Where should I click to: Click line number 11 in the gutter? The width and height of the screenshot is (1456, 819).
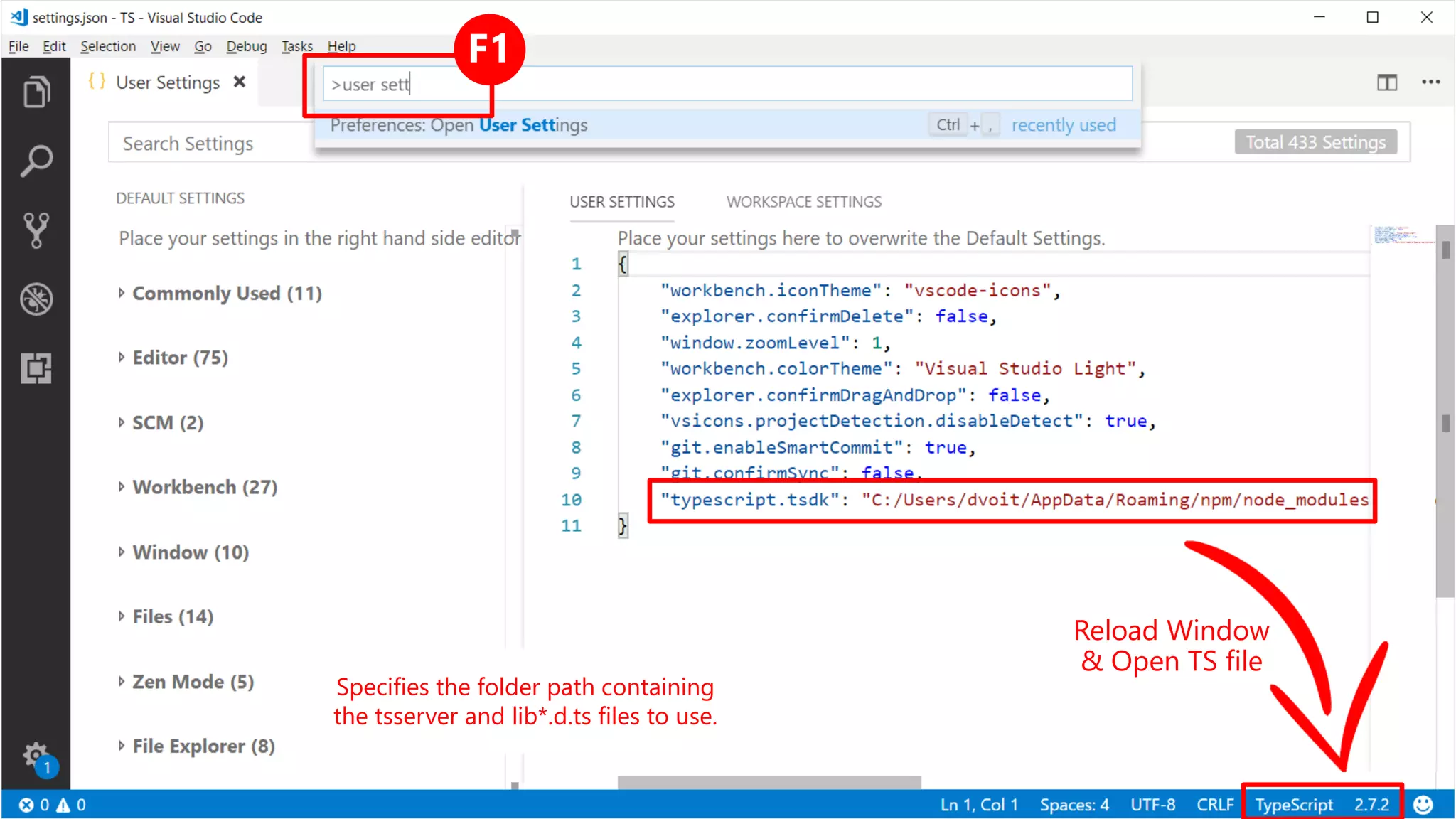coord(571,526)
